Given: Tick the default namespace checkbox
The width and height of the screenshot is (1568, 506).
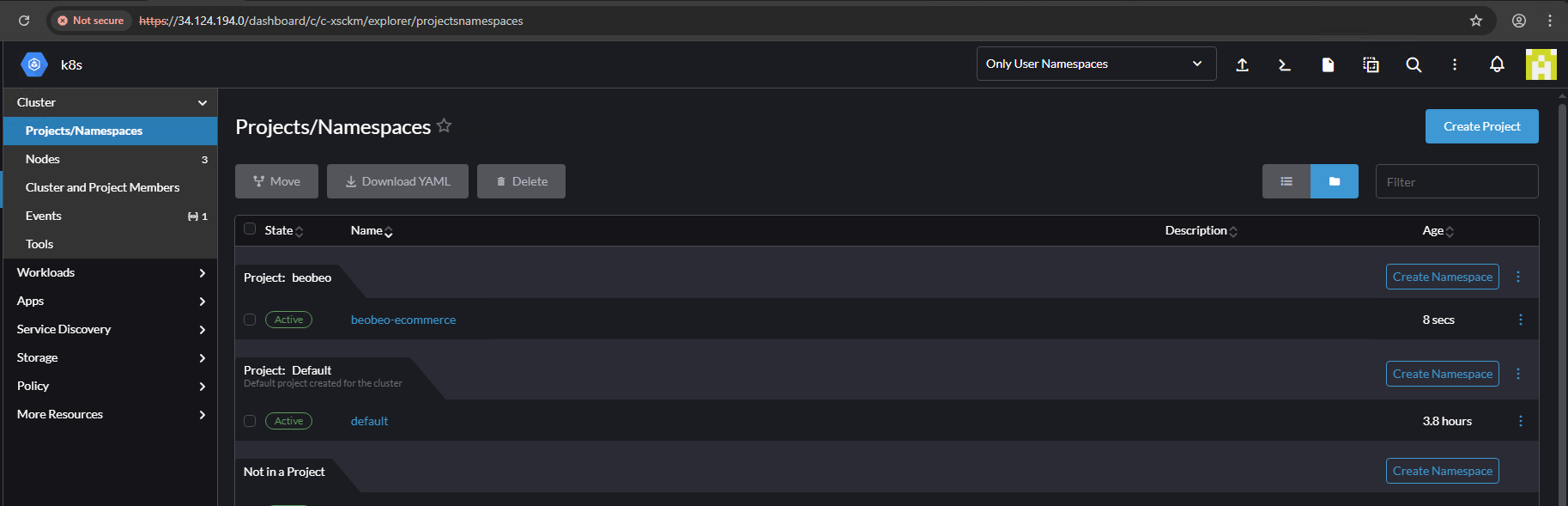Looking at the screenshot, I should (x=250, y=421).
